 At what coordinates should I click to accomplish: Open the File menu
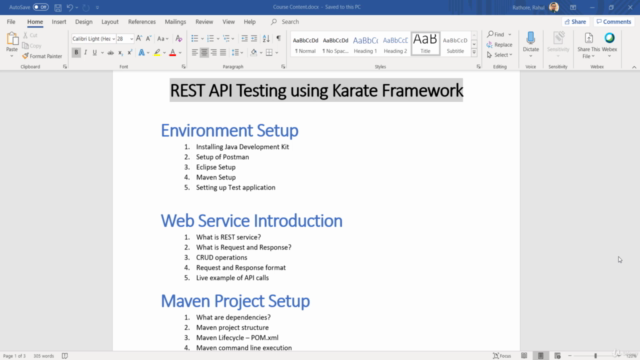click(11, 22)
